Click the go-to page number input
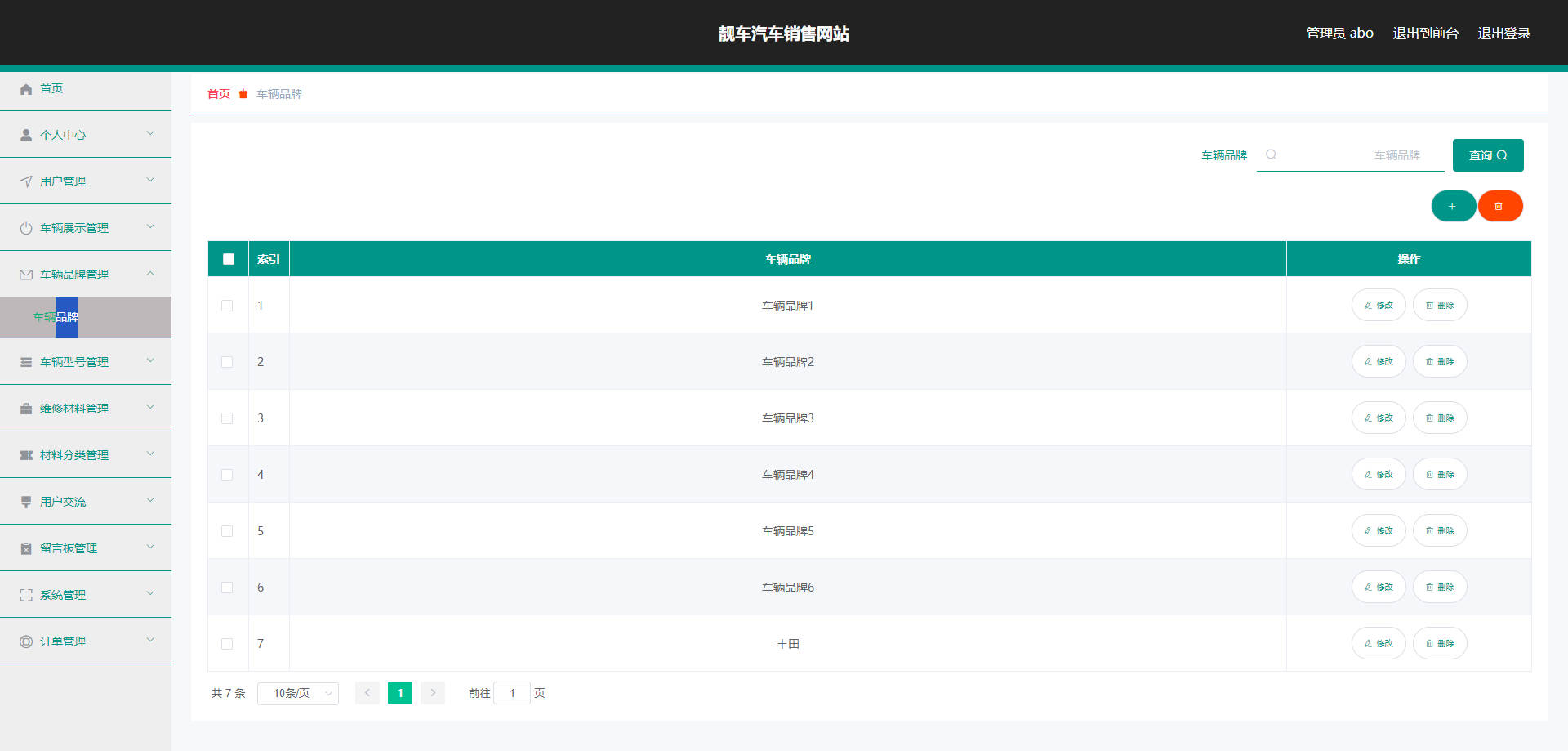 pyautogui.click(x=512, y=693)
